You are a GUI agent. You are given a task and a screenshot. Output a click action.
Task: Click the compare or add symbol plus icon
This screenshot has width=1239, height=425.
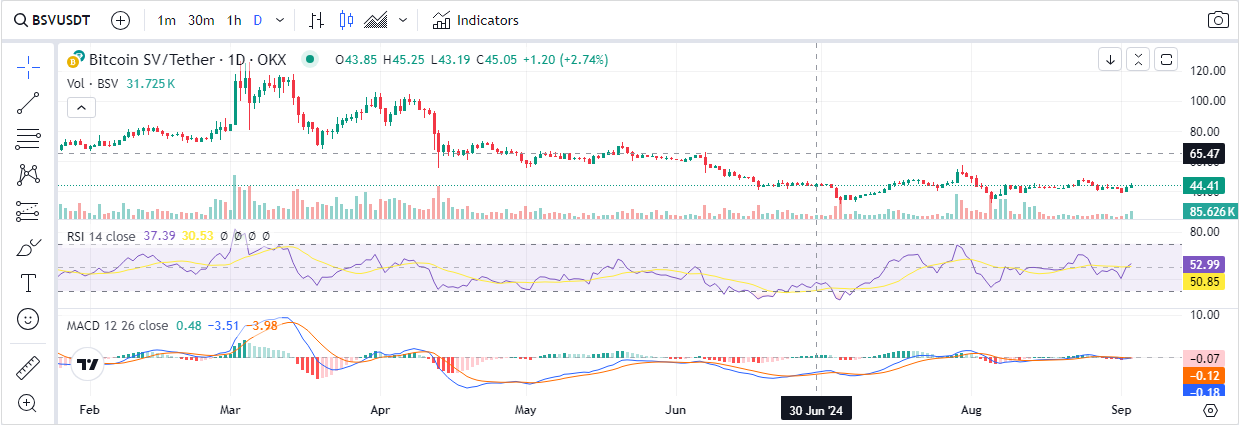[x=120, y=20]
